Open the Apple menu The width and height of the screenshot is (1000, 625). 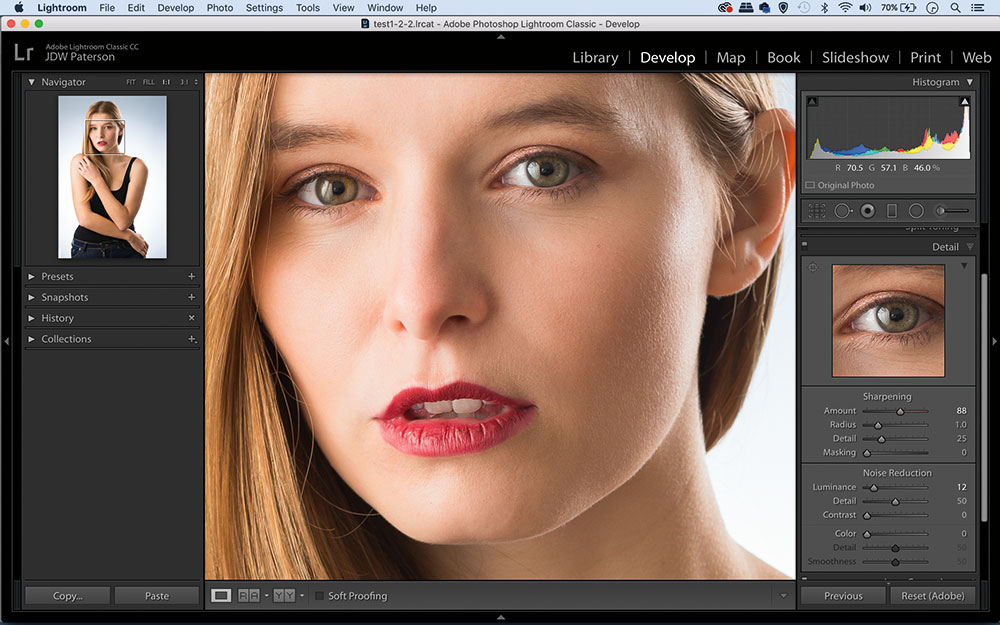pos(18,8)
